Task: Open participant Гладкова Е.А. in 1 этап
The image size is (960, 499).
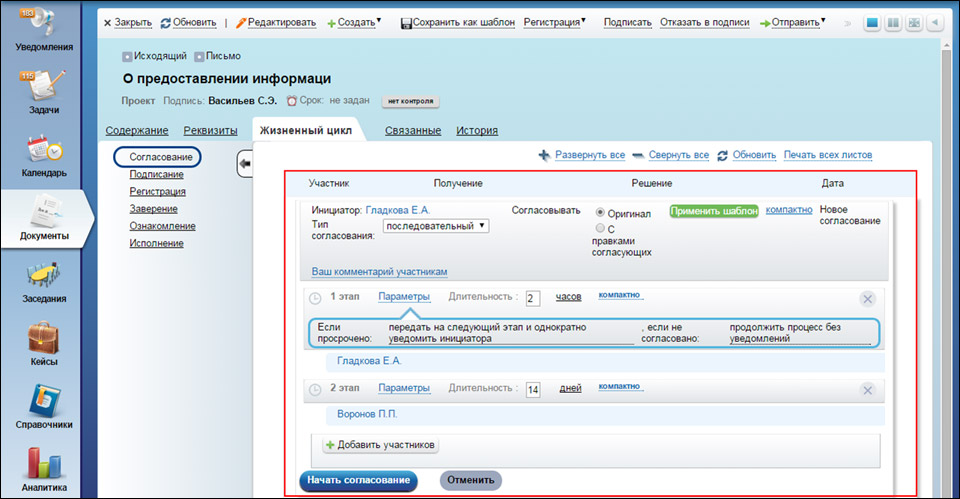Action: click(x=369, y=361)
